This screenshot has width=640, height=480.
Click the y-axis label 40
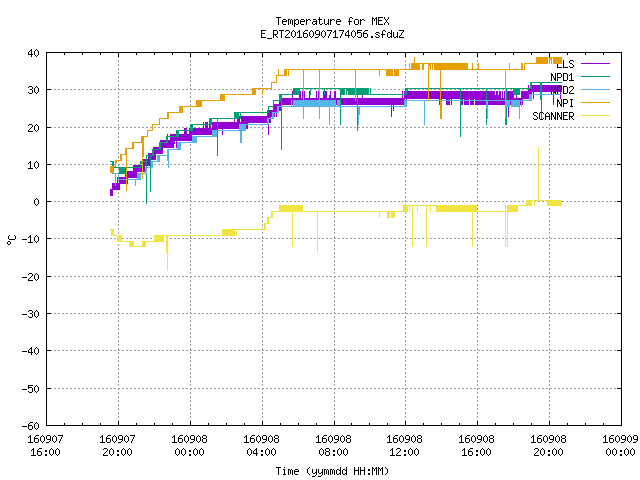pyautogui.click(x=33, y=53)
